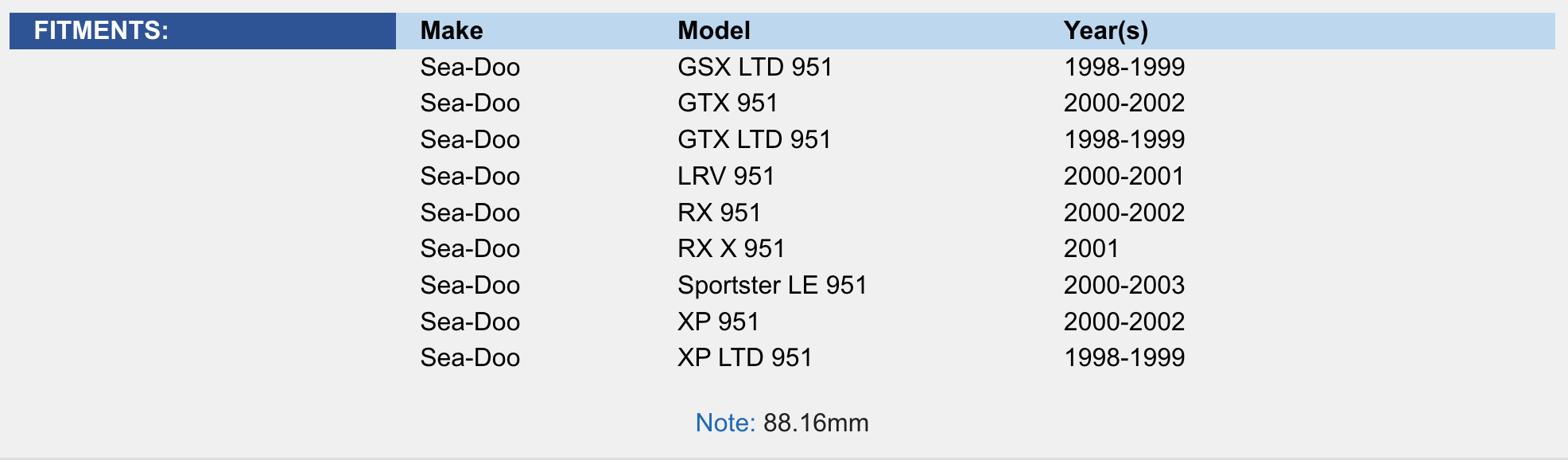Select the RX X 951 model cell

point(731,249)
